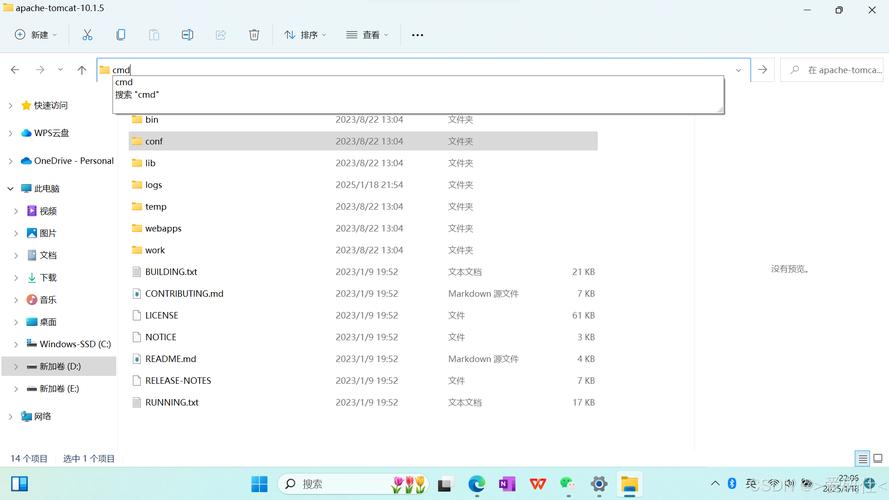Open the 新加卷 (E:) drive
889x500 pixels.
tap(53, 388)
